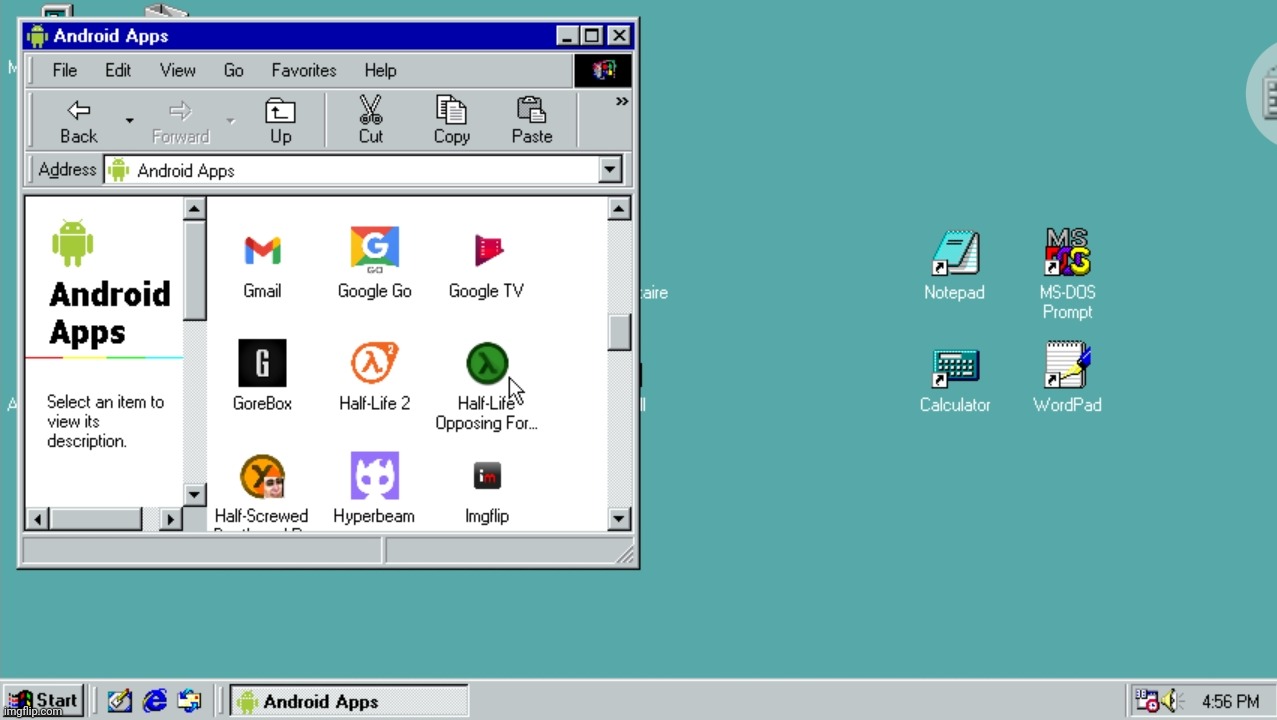The height and width of the screenshot is (720, 1277).
Task: Open the Go menu
Action: [x=233, y=70]
